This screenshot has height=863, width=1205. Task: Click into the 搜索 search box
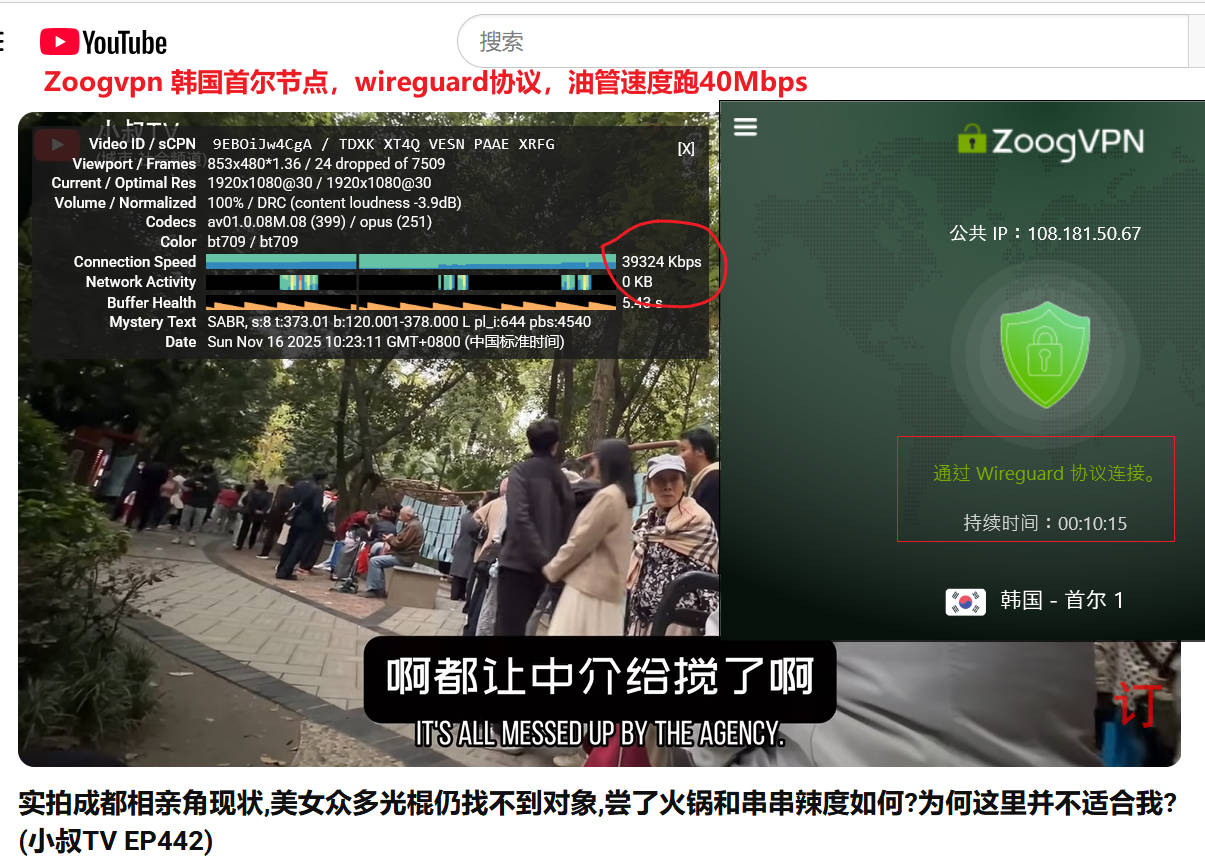pyautogui.click(x=820, y=42)
